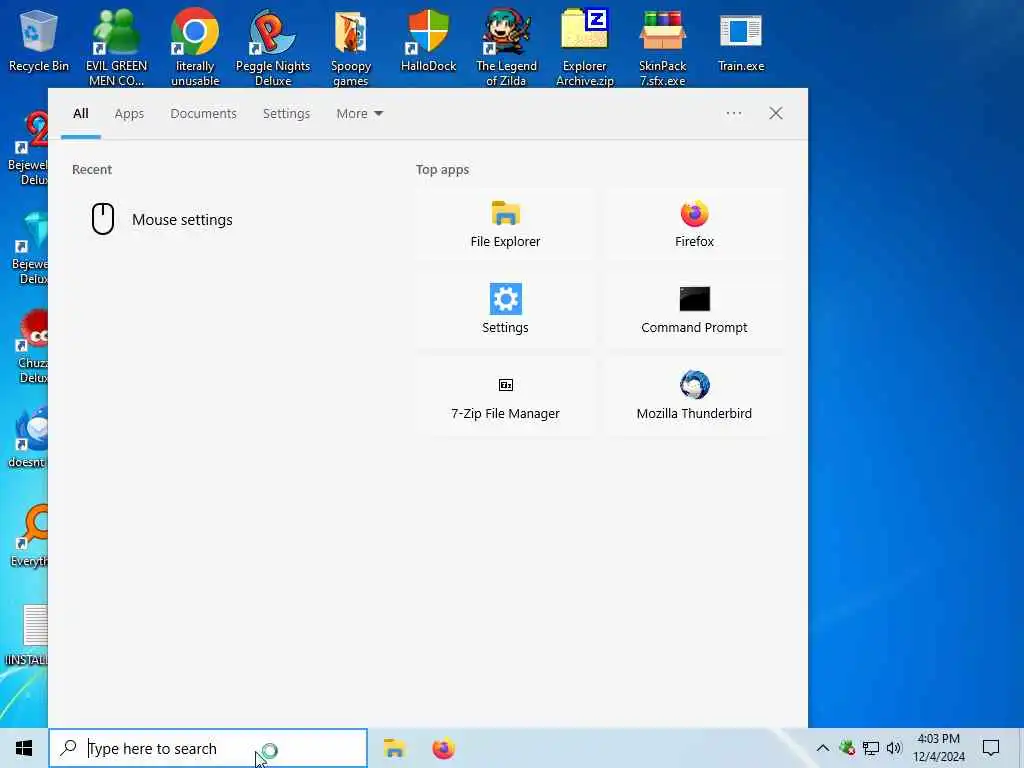Select The Legend of Zilda icon
Screen dimensions: 1024x768
[506, 47]
